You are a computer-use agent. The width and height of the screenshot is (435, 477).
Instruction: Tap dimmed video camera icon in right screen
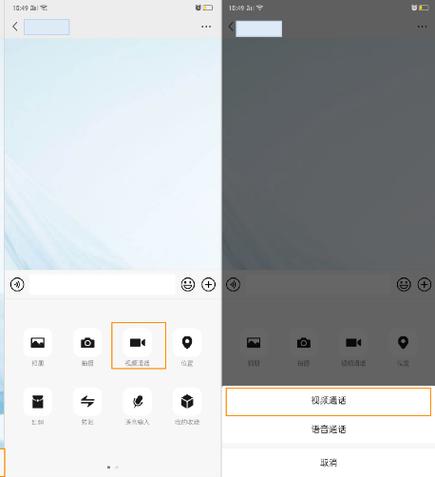pos(353,343)
